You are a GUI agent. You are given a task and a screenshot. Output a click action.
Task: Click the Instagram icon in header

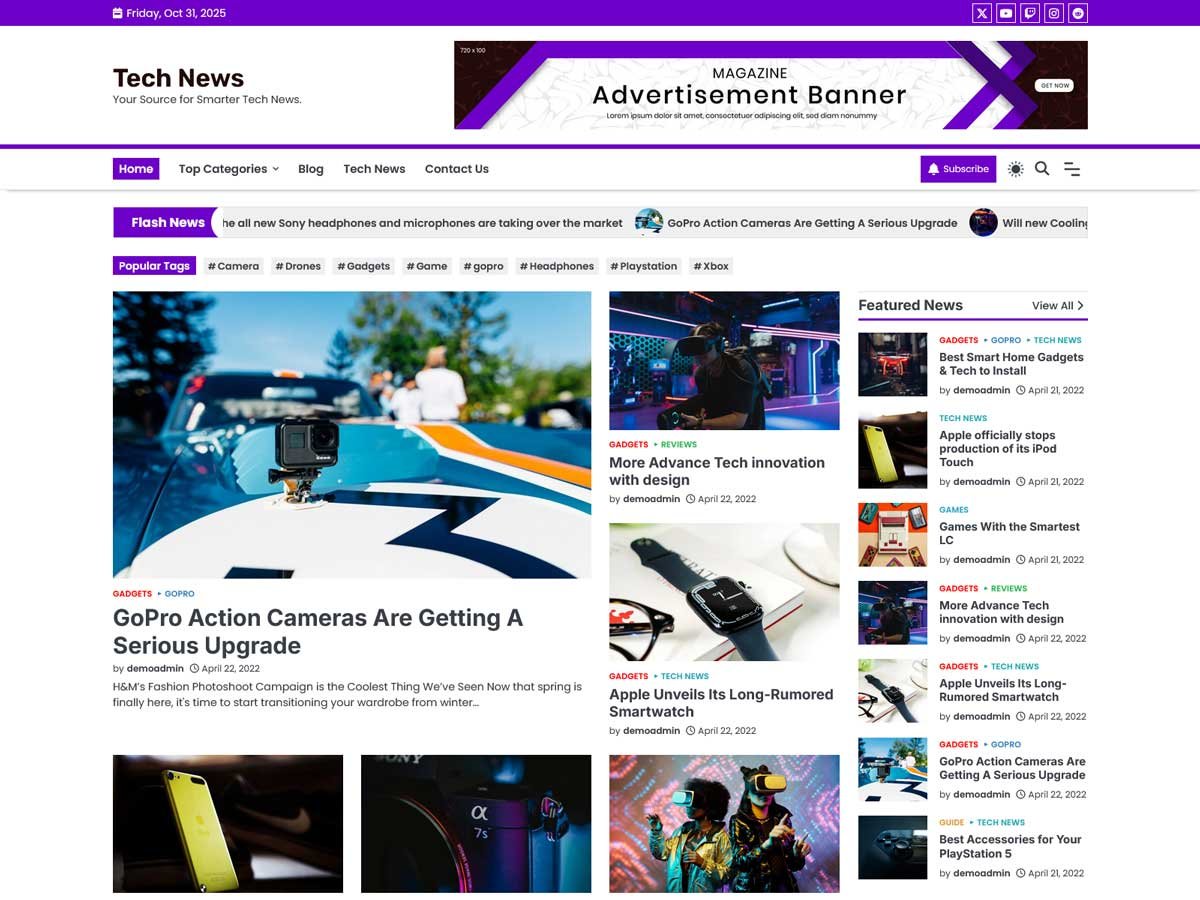tap(1054, 13)
